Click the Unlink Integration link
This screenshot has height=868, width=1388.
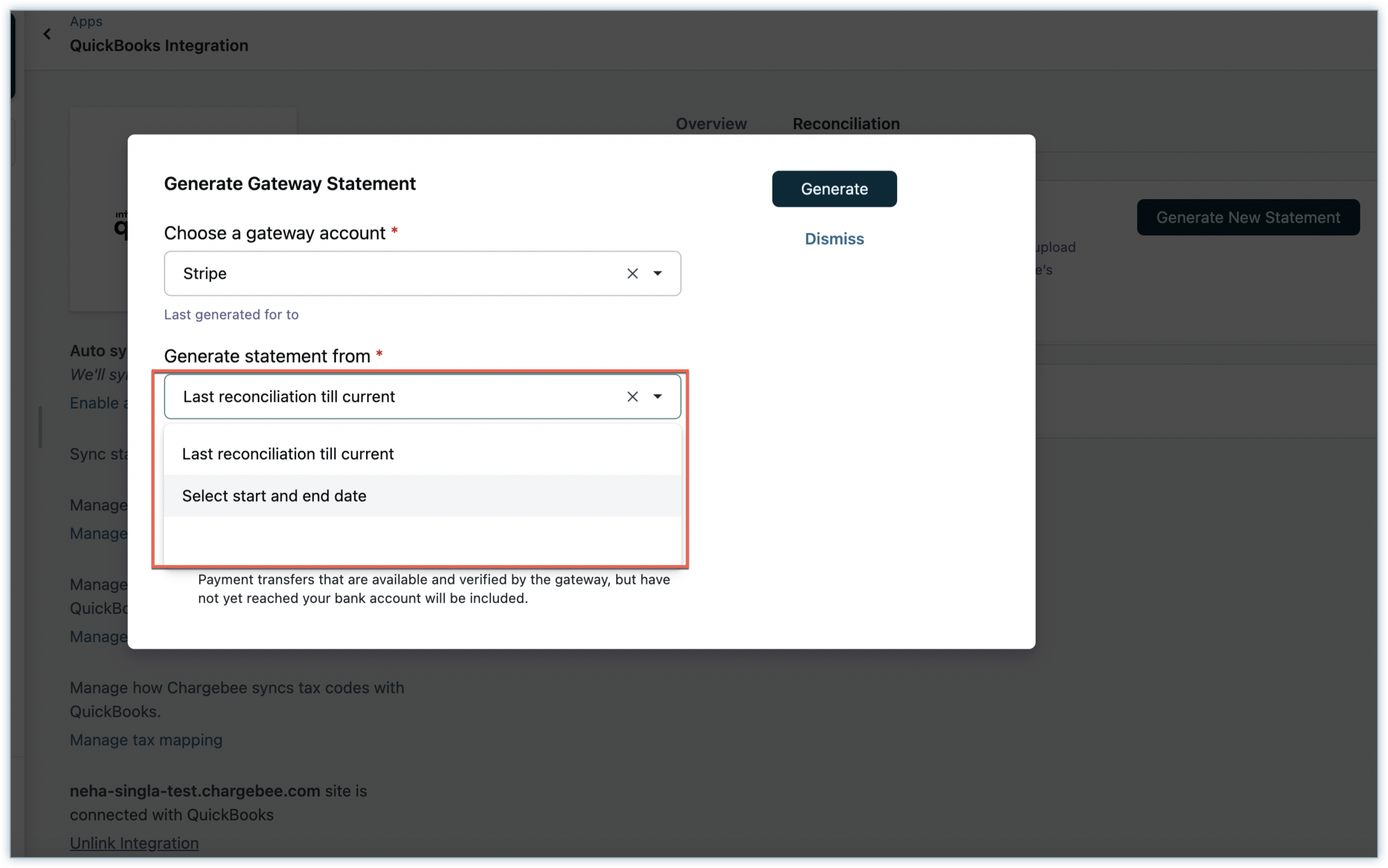134,843
